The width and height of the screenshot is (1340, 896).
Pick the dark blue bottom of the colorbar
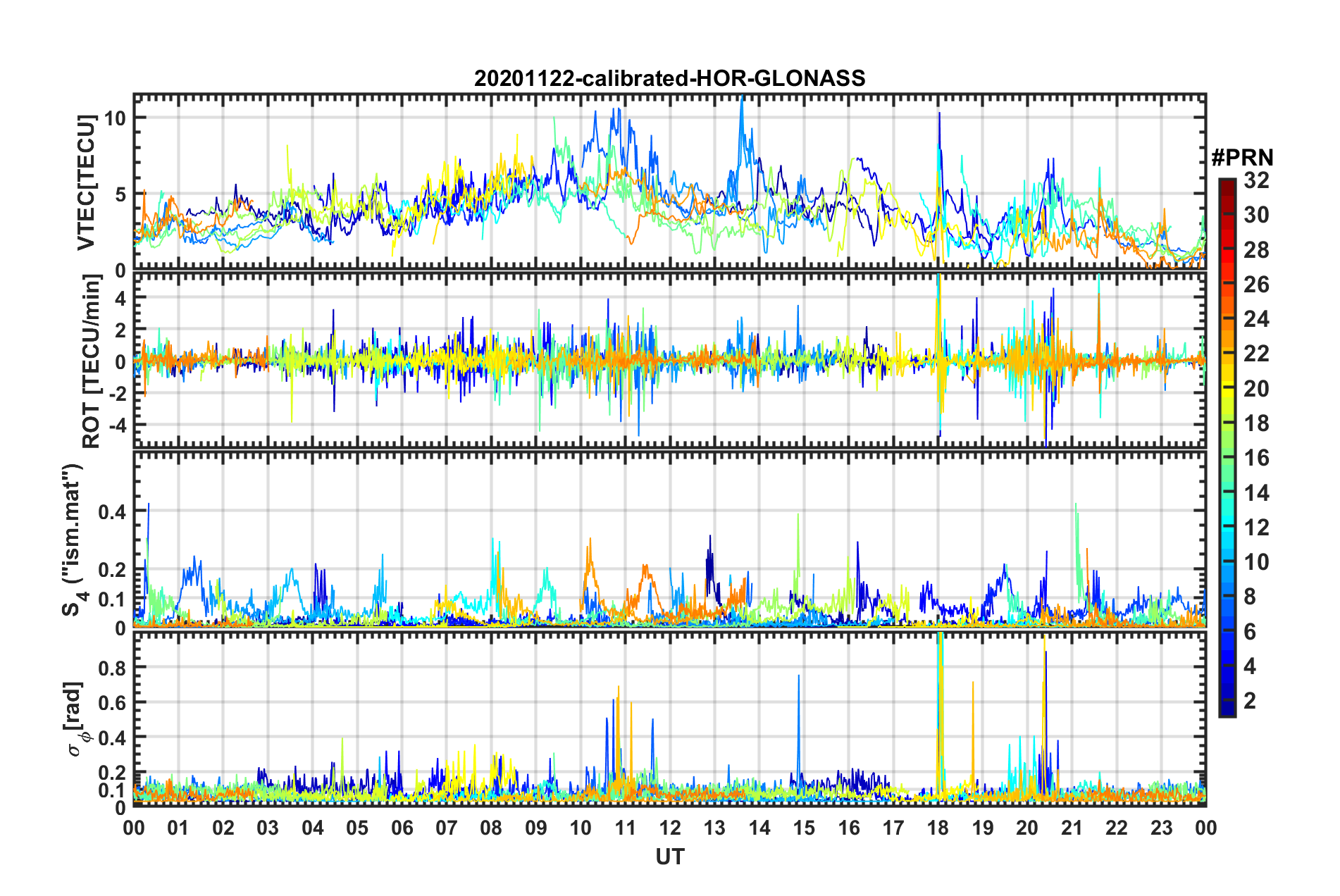(1227, 710)
